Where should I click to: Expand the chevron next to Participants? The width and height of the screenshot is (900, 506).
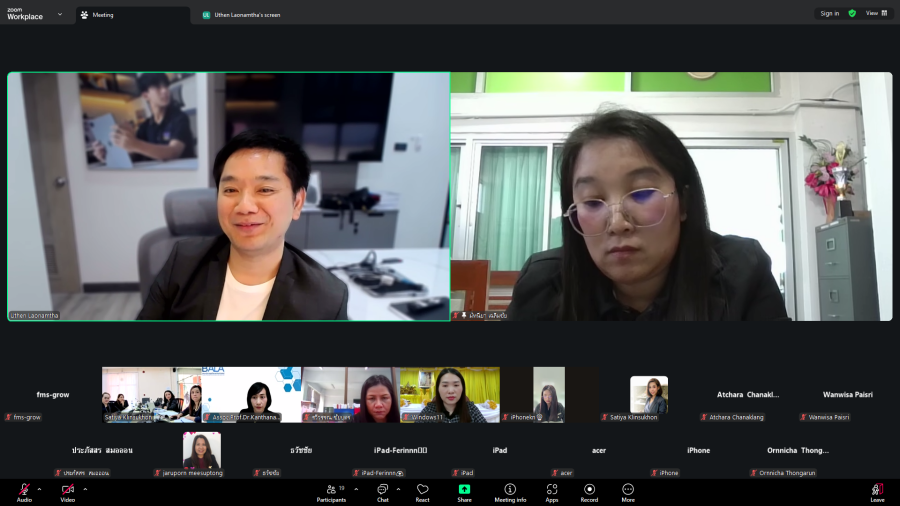pos(356,489)
